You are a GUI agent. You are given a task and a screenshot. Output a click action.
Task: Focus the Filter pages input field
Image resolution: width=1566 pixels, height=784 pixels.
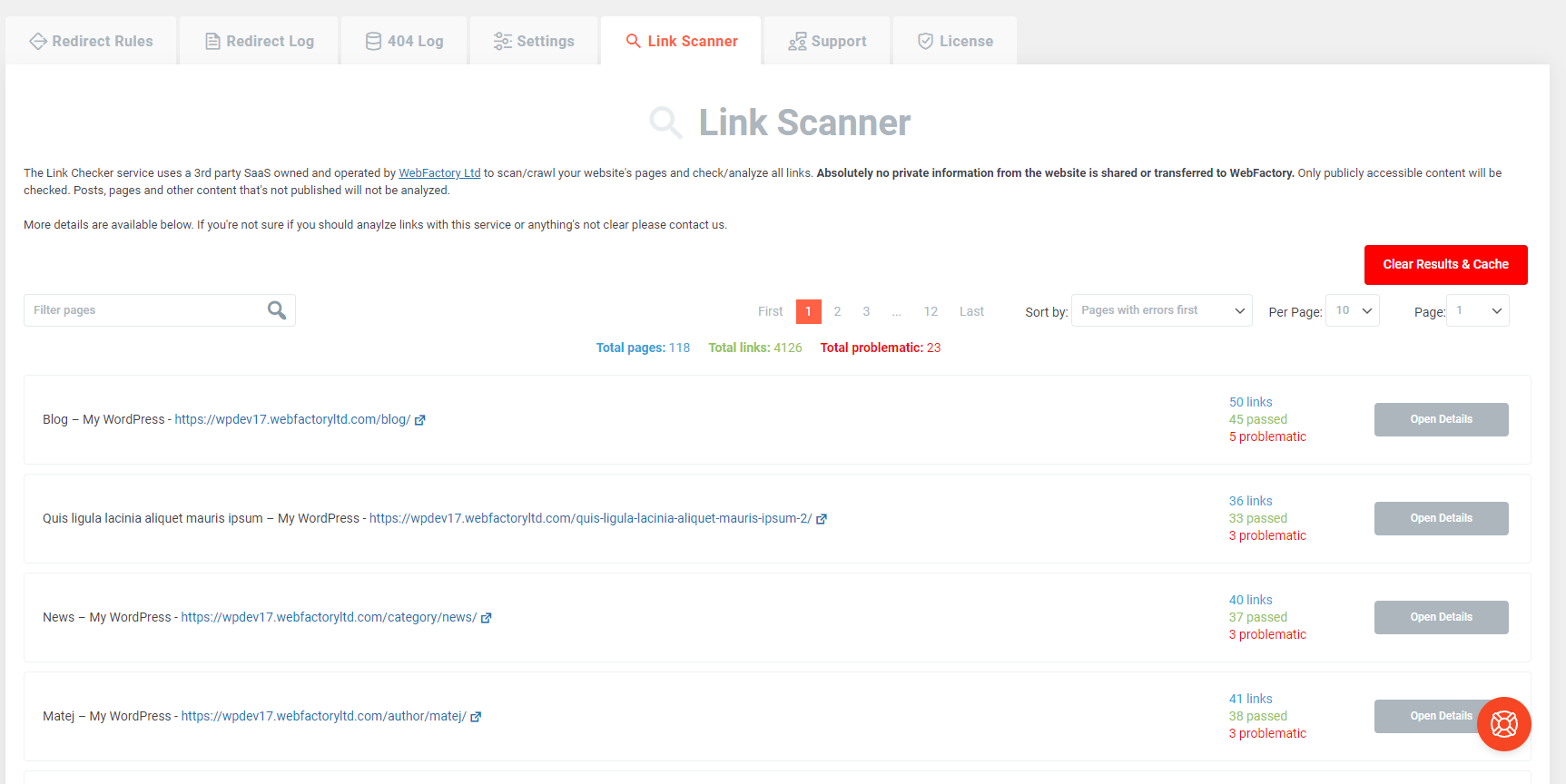click(145, 310)
